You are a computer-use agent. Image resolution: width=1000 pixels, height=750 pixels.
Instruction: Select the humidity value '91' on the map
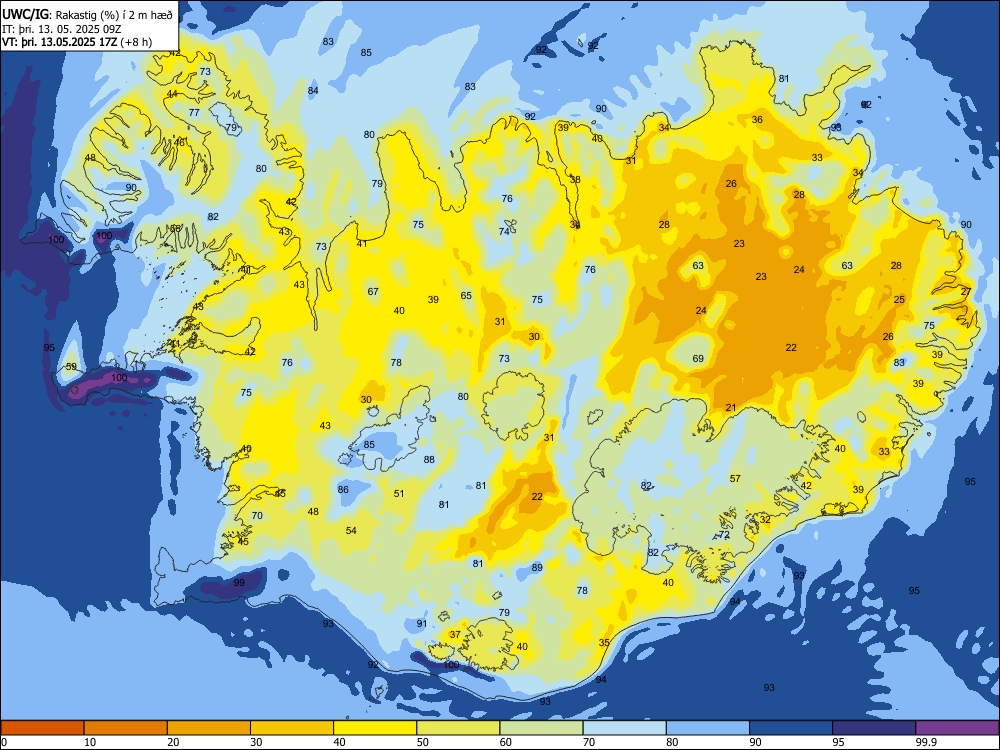pyautogui.click(x=422, y=623)
